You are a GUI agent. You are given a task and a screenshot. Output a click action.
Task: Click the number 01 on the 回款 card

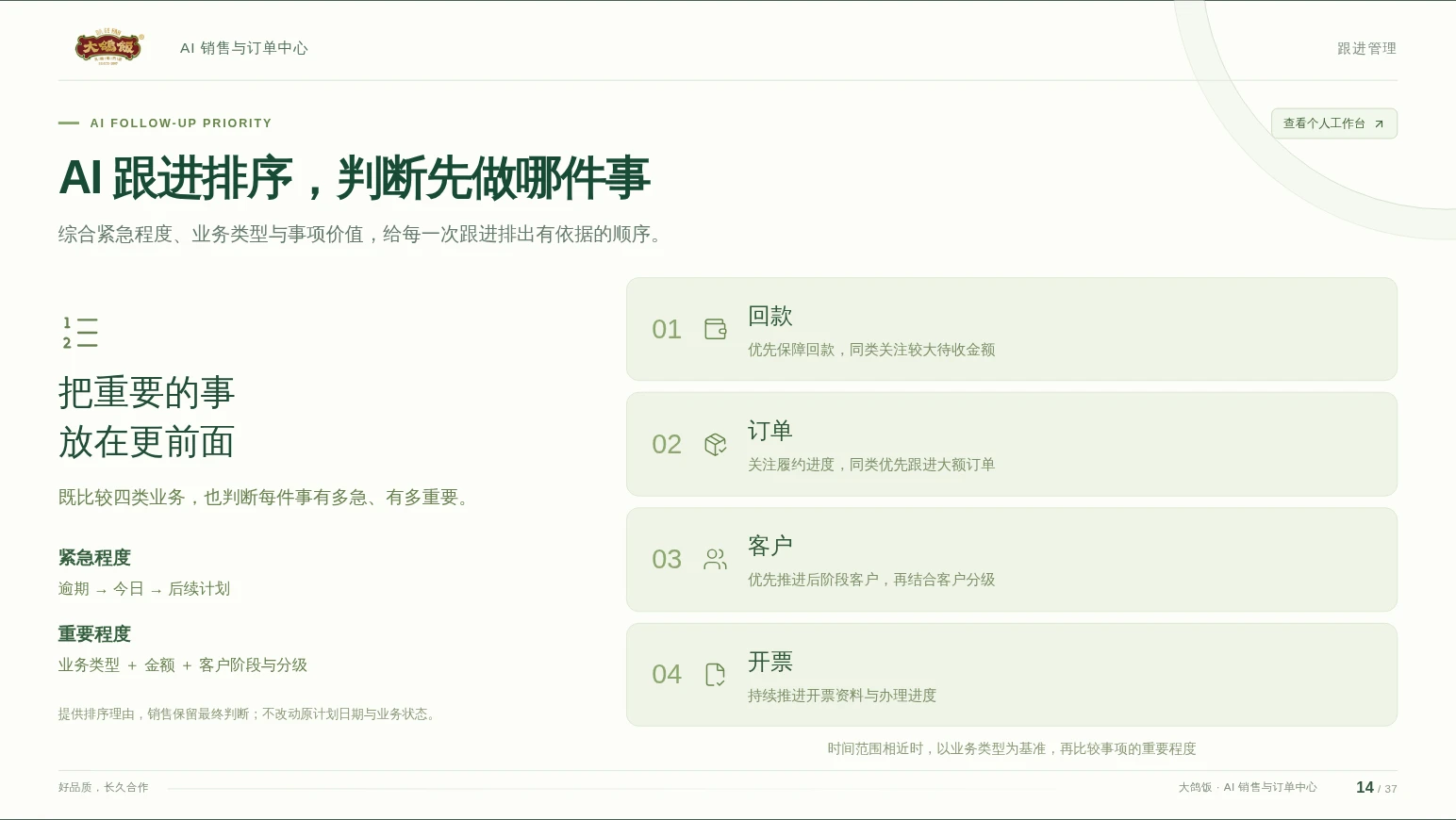667,329
